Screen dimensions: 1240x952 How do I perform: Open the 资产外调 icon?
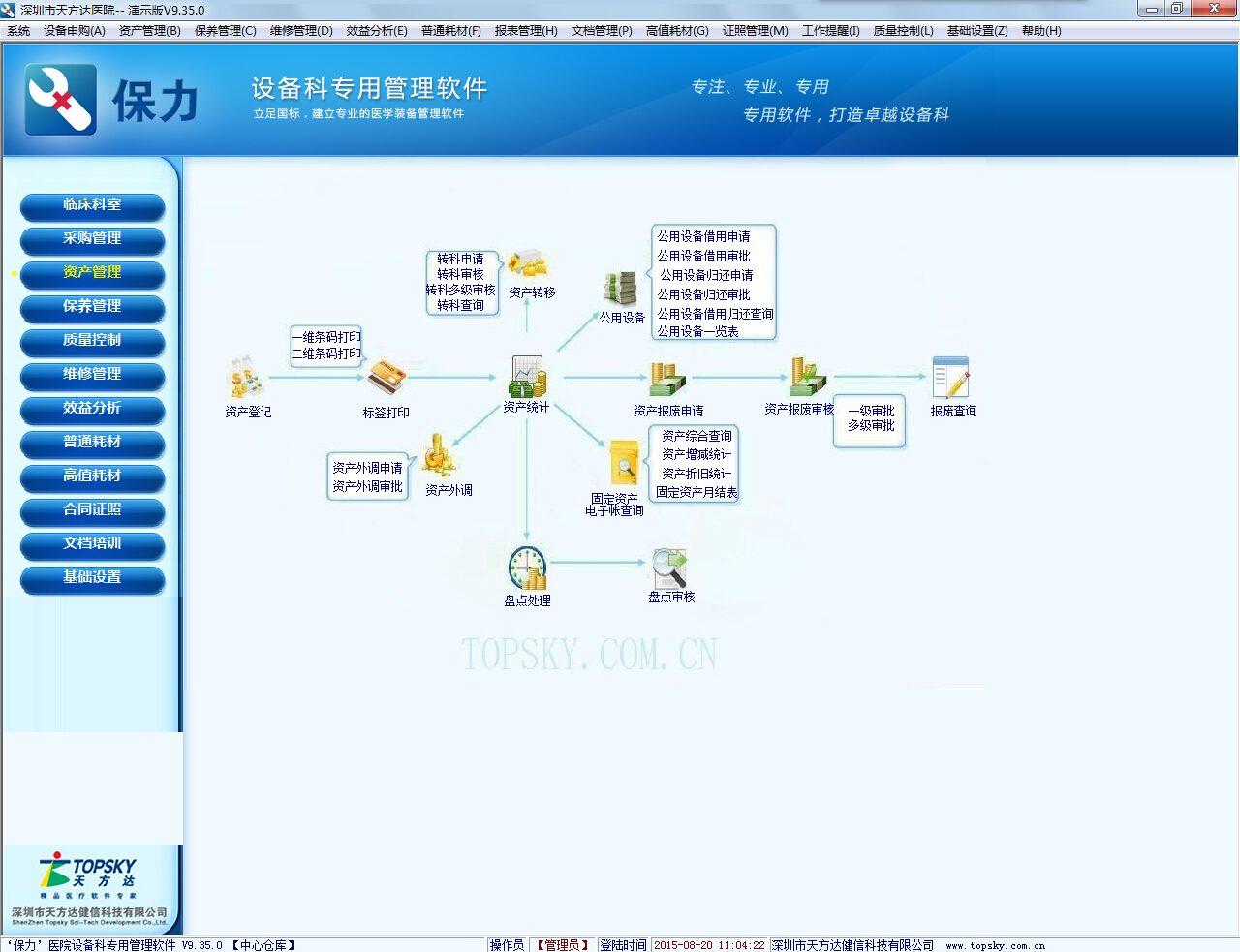coord(439,455)
